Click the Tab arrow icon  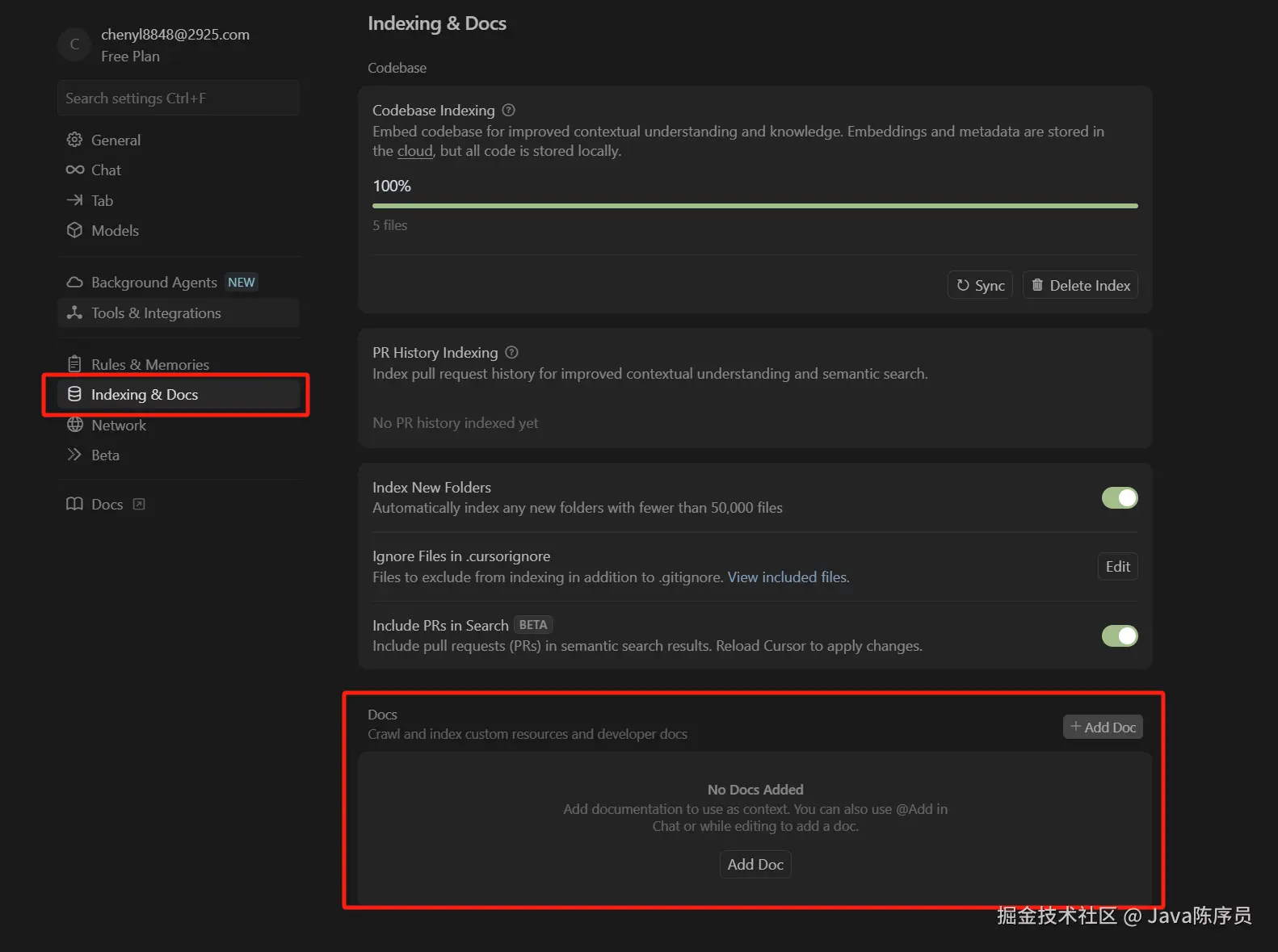[74, 200]
